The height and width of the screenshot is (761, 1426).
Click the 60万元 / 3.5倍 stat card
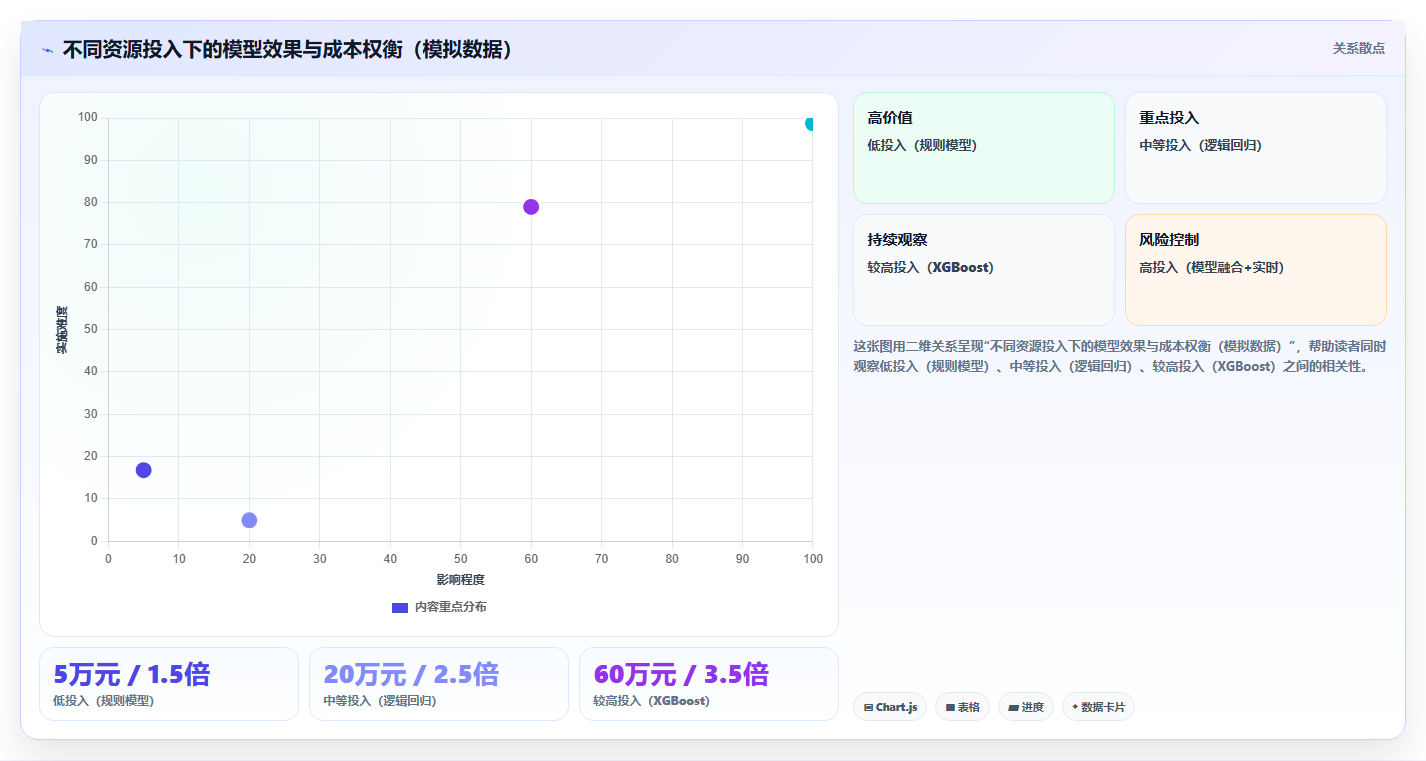[709, 684]
